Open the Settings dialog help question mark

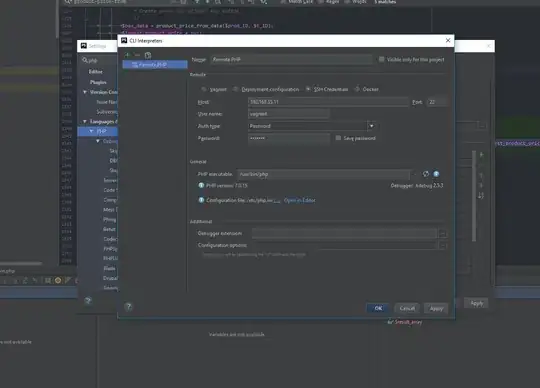click(88, 301)
